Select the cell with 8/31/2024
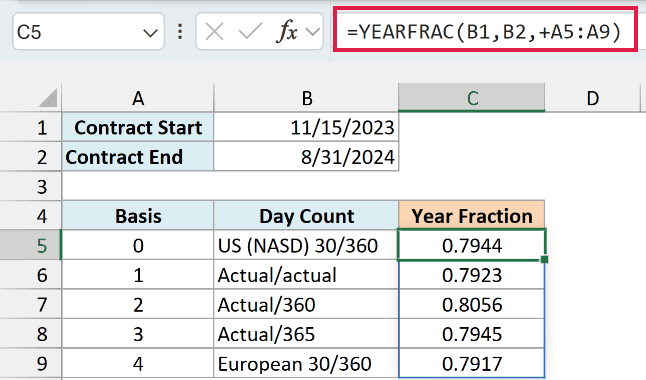Viewport: 646px width, 380px height. pyautogui.click(x=306, y=157)
